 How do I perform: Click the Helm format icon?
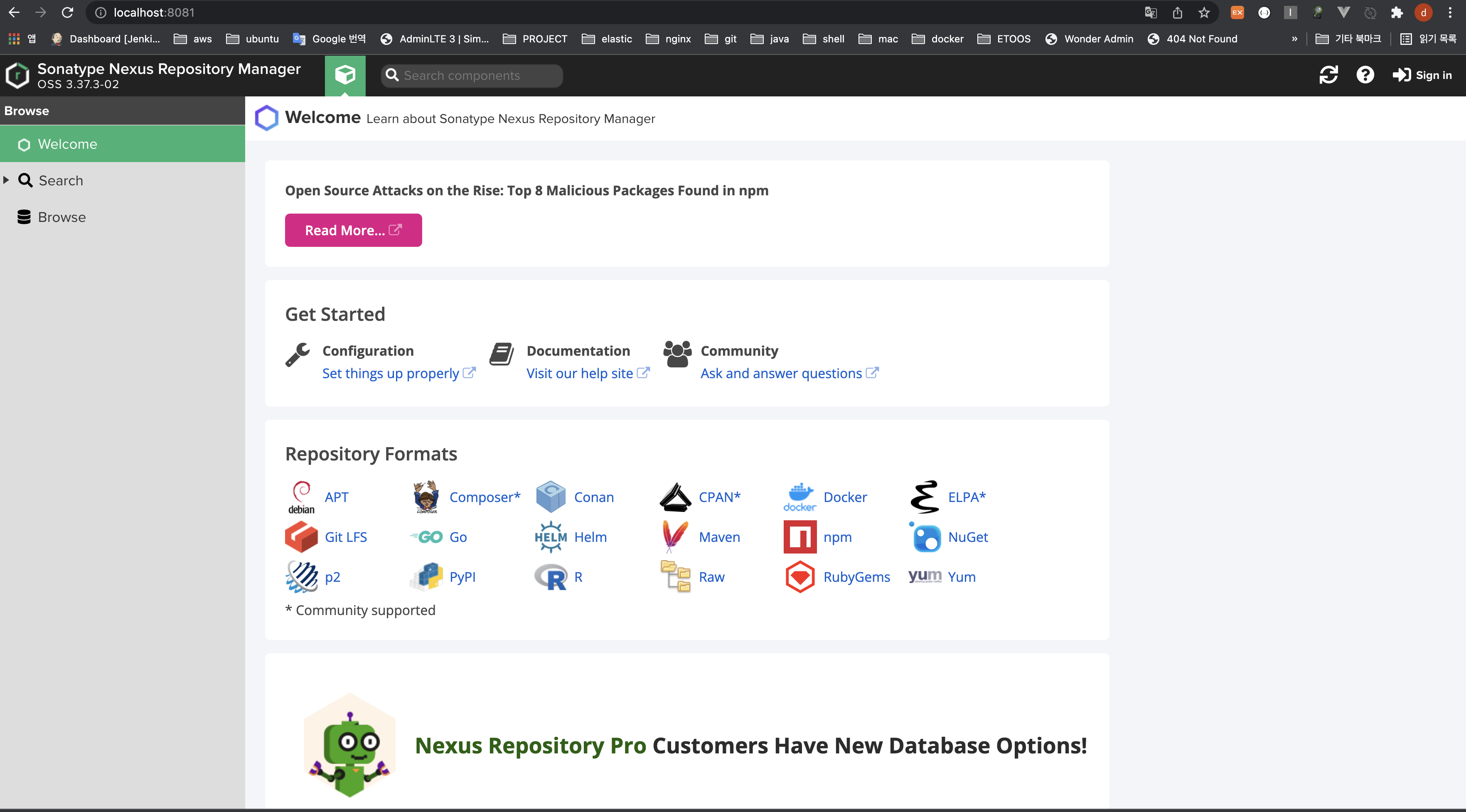pyautogui.click(x=550, y=537)
